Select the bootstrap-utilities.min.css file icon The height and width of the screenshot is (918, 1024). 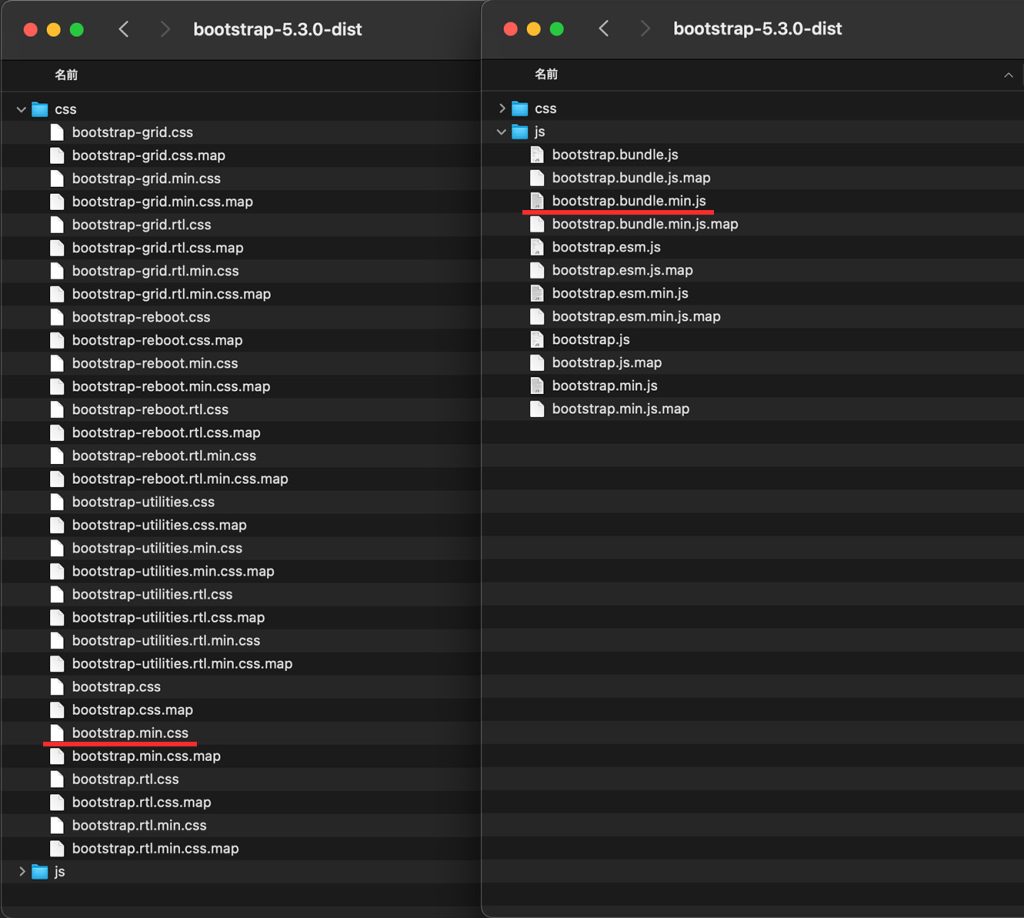pos(57,548)
